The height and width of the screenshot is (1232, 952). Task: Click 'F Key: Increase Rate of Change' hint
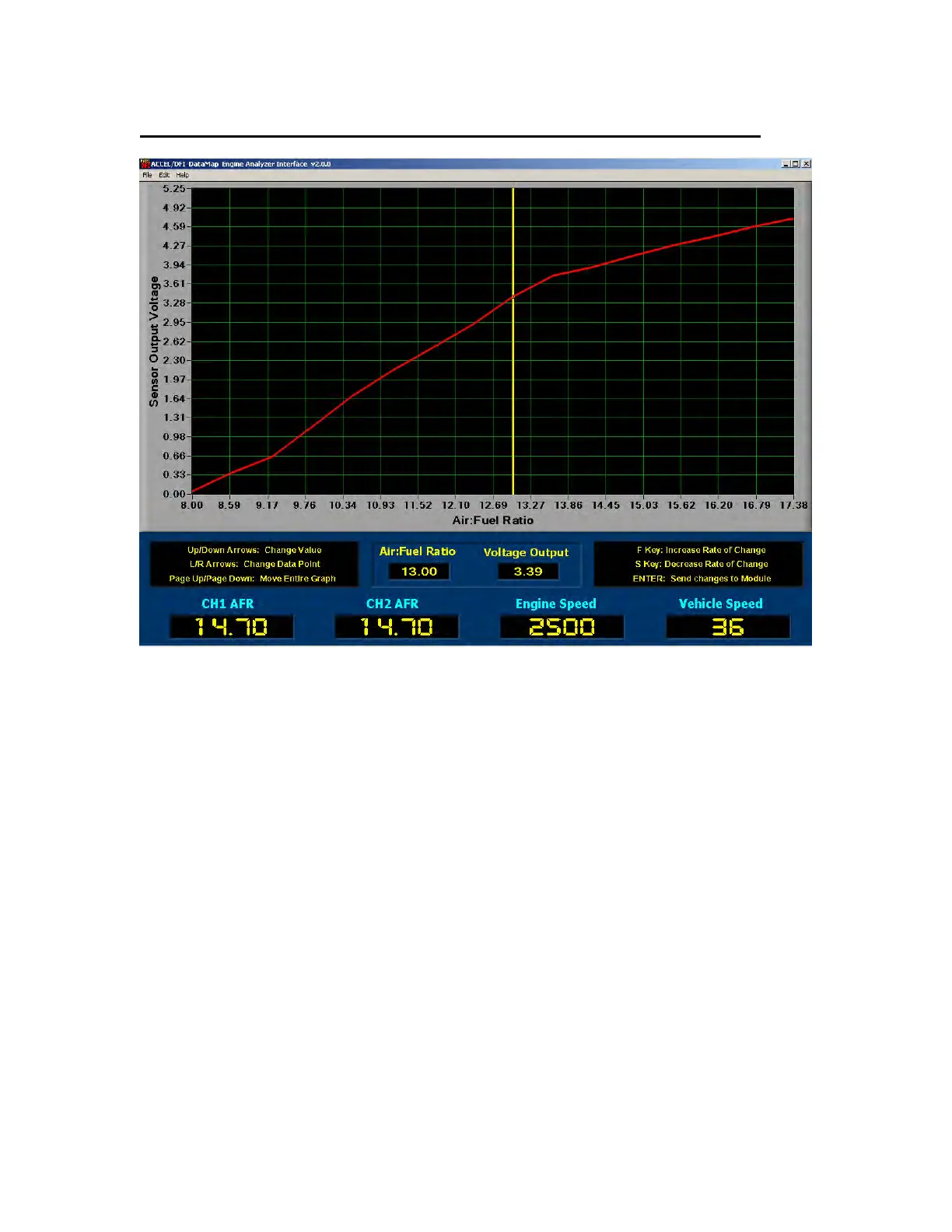tap(702, 550)
